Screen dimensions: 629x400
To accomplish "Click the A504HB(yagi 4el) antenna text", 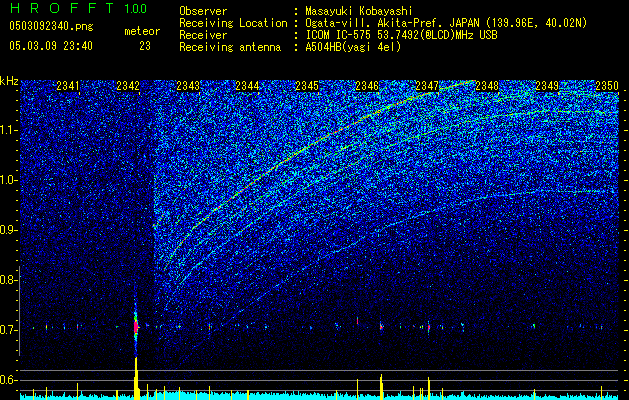I will (353, 47).
